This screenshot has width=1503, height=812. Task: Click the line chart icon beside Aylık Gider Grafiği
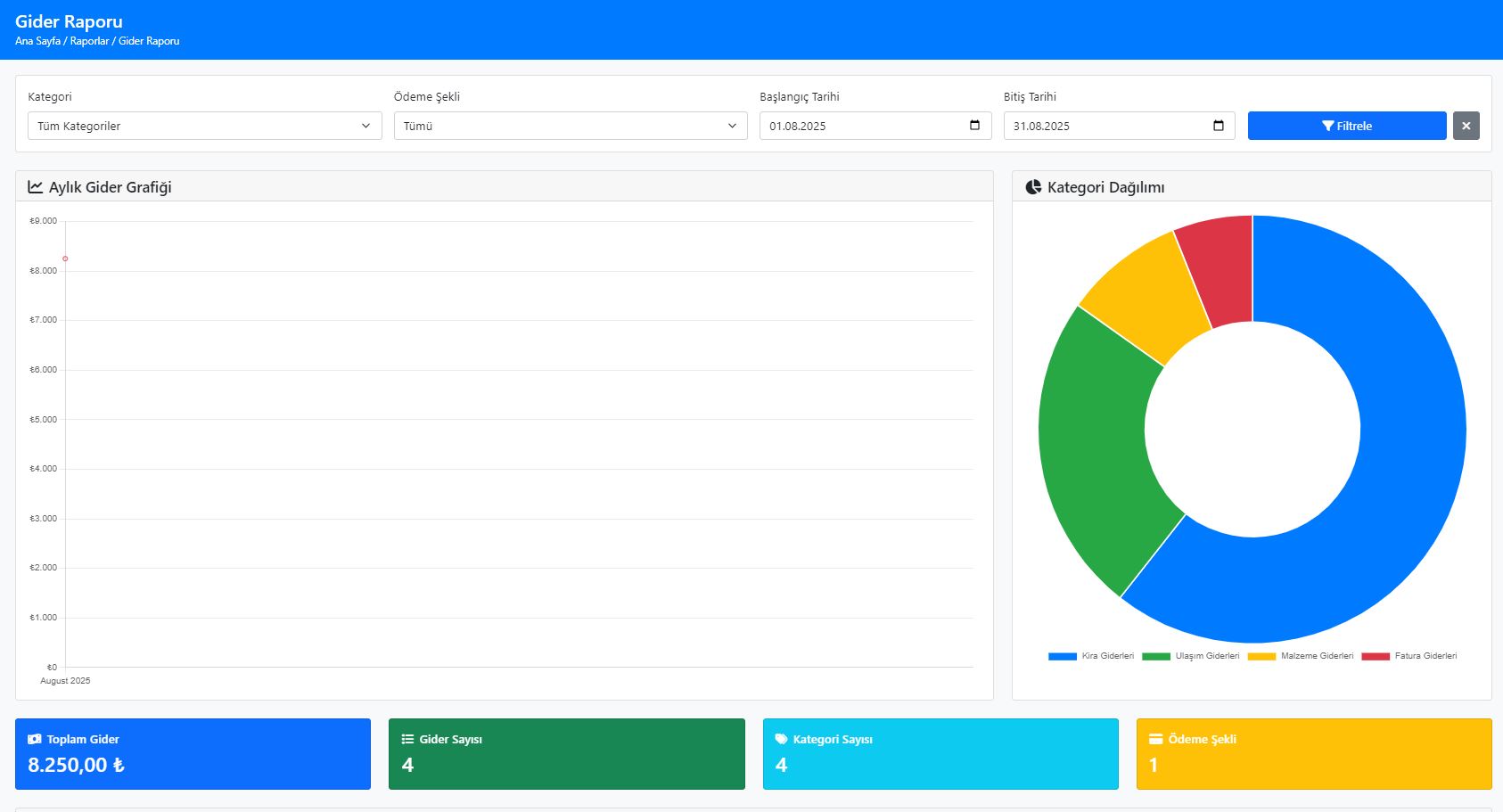pos(36,187)
